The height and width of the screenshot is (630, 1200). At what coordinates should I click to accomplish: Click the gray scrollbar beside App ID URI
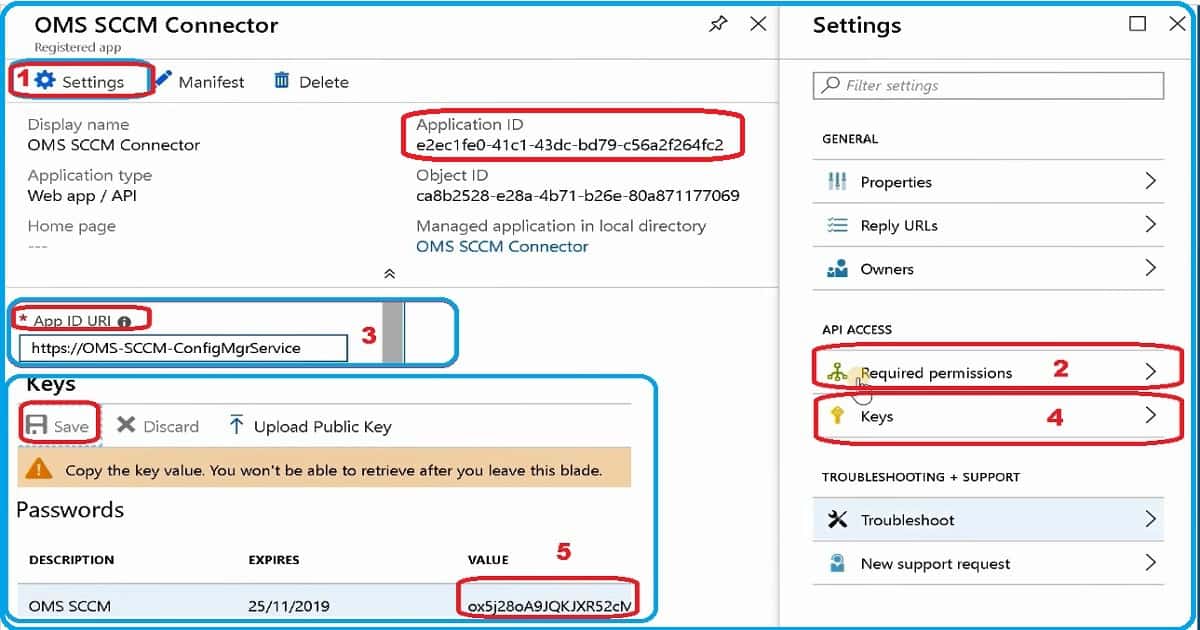coord(393,331)
